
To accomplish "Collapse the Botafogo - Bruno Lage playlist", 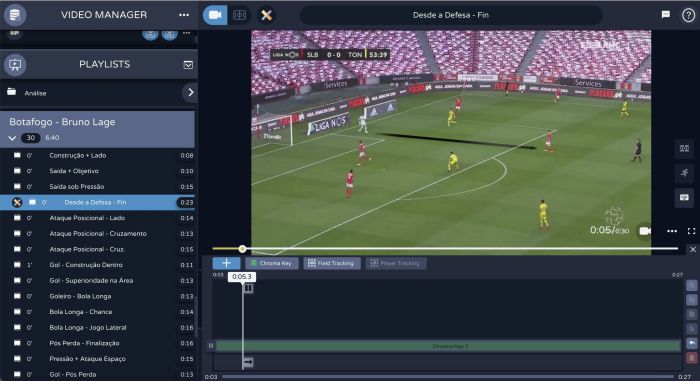I will click(12, 138).
